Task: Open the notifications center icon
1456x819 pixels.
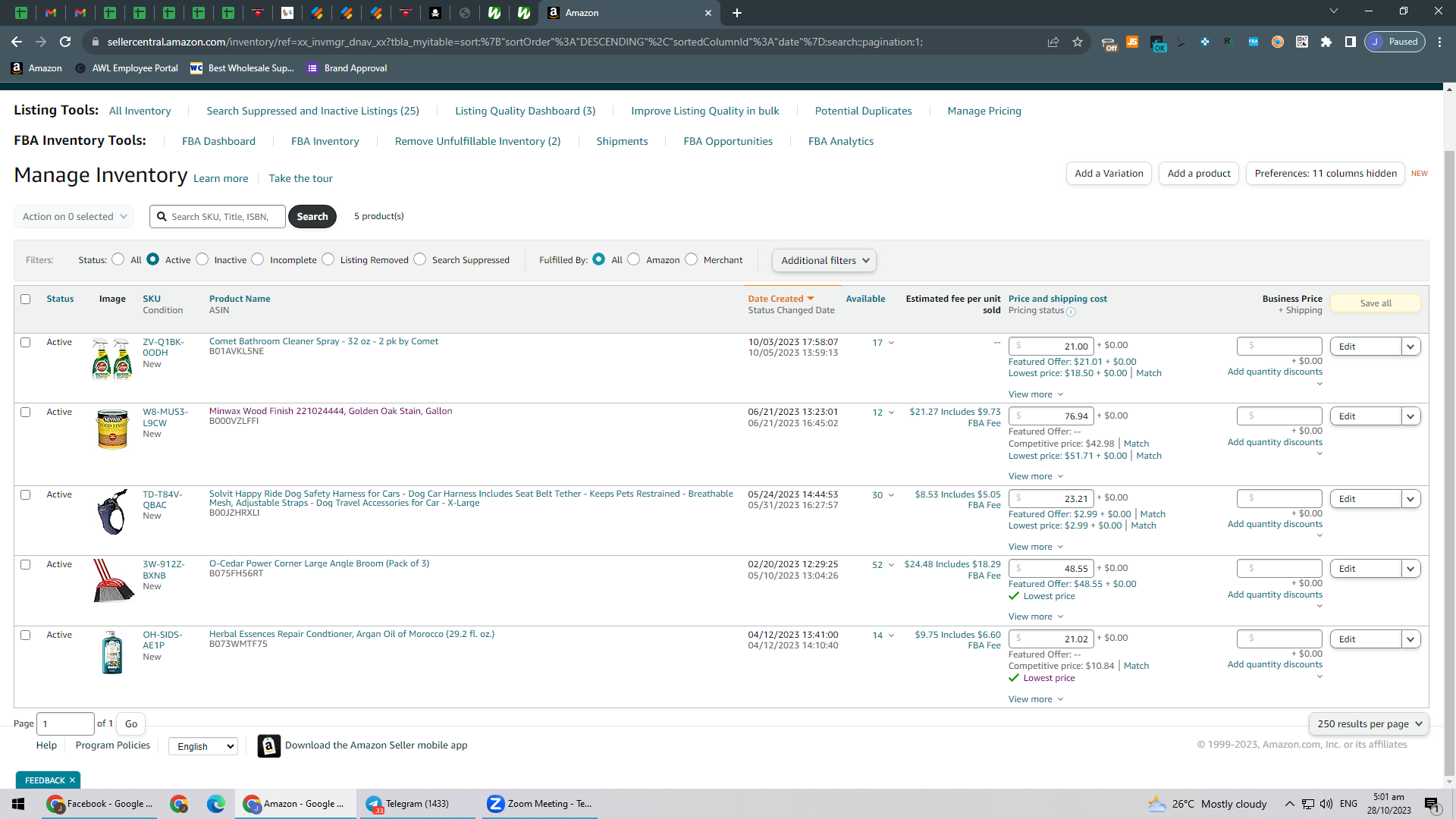Action: click(x=1432, y=804)
